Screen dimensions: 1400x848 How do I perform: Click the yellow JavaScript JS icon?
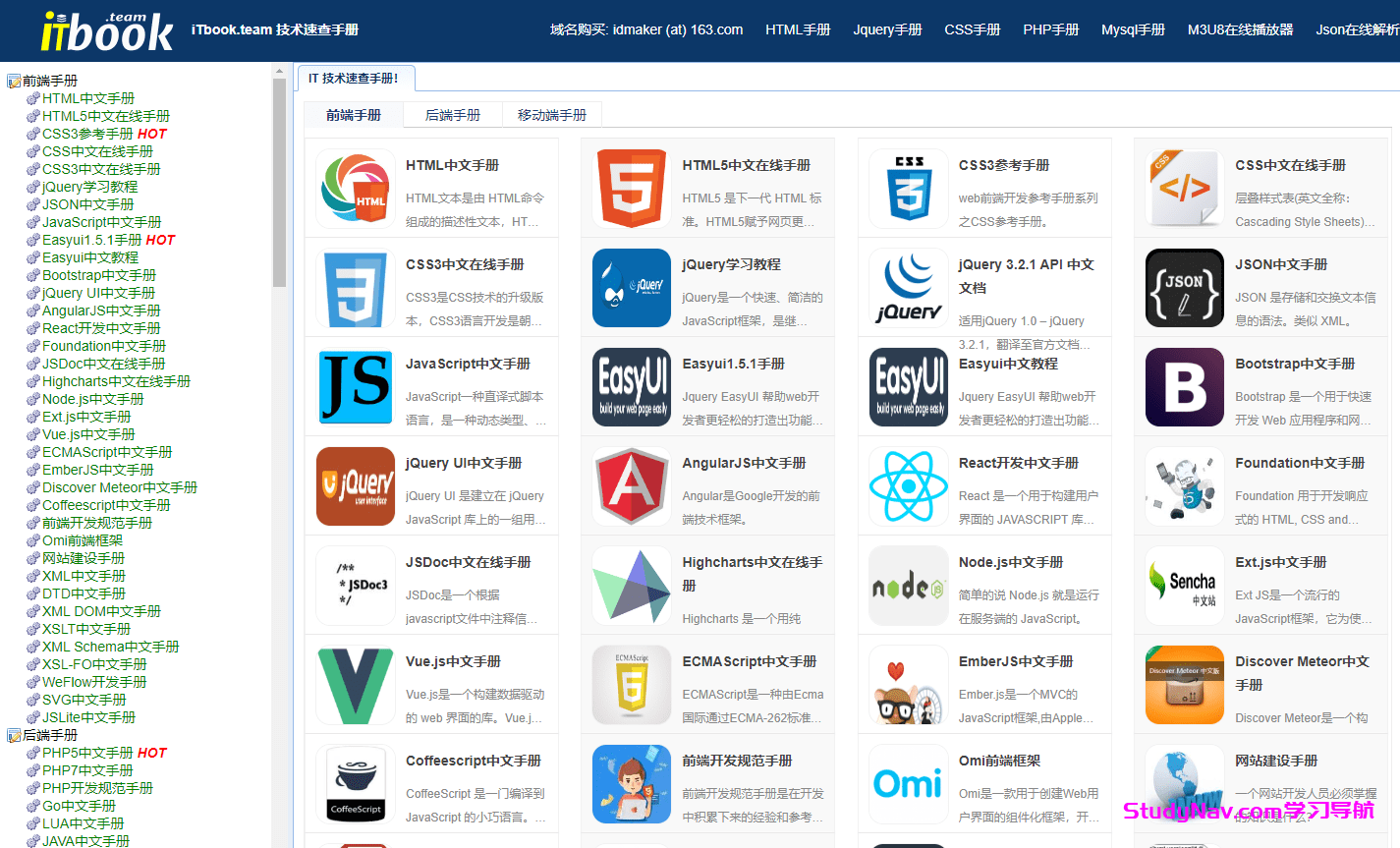click(354, 387)
